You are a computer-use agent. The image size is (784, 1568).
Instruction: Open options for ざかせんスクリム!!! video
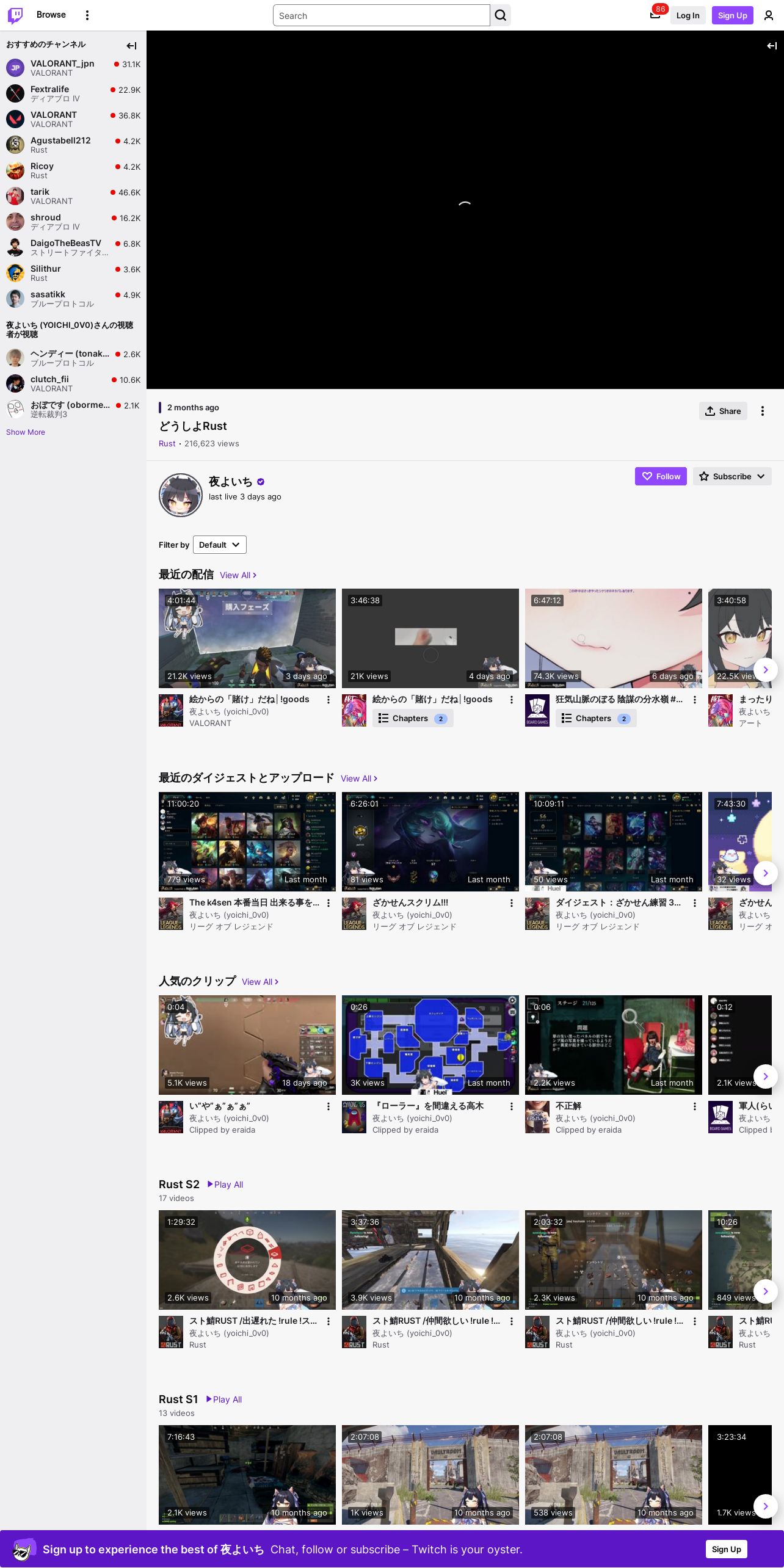point(512,903)
